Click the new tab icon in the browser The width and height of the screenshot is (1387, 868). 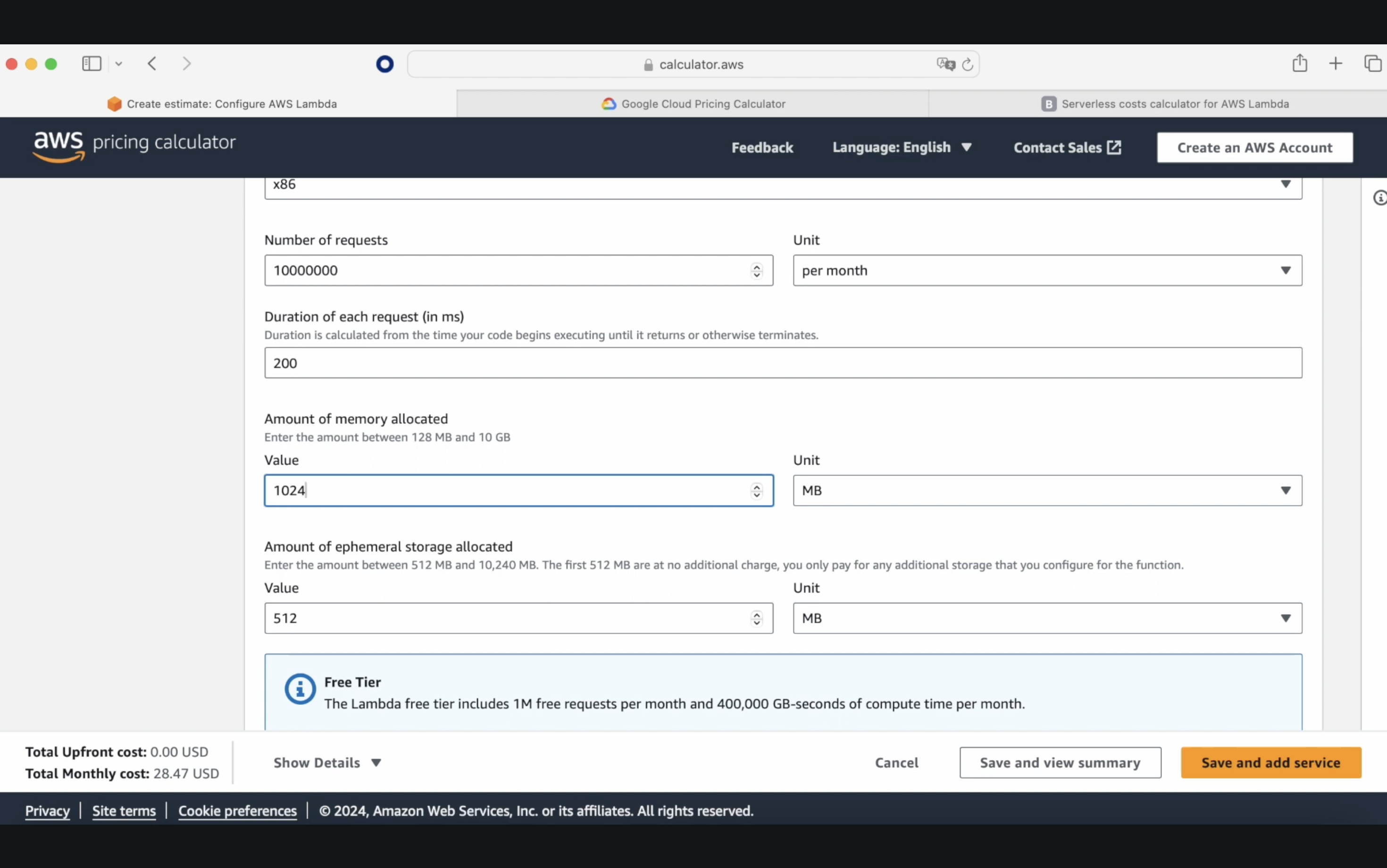(x=1337, y=63)
